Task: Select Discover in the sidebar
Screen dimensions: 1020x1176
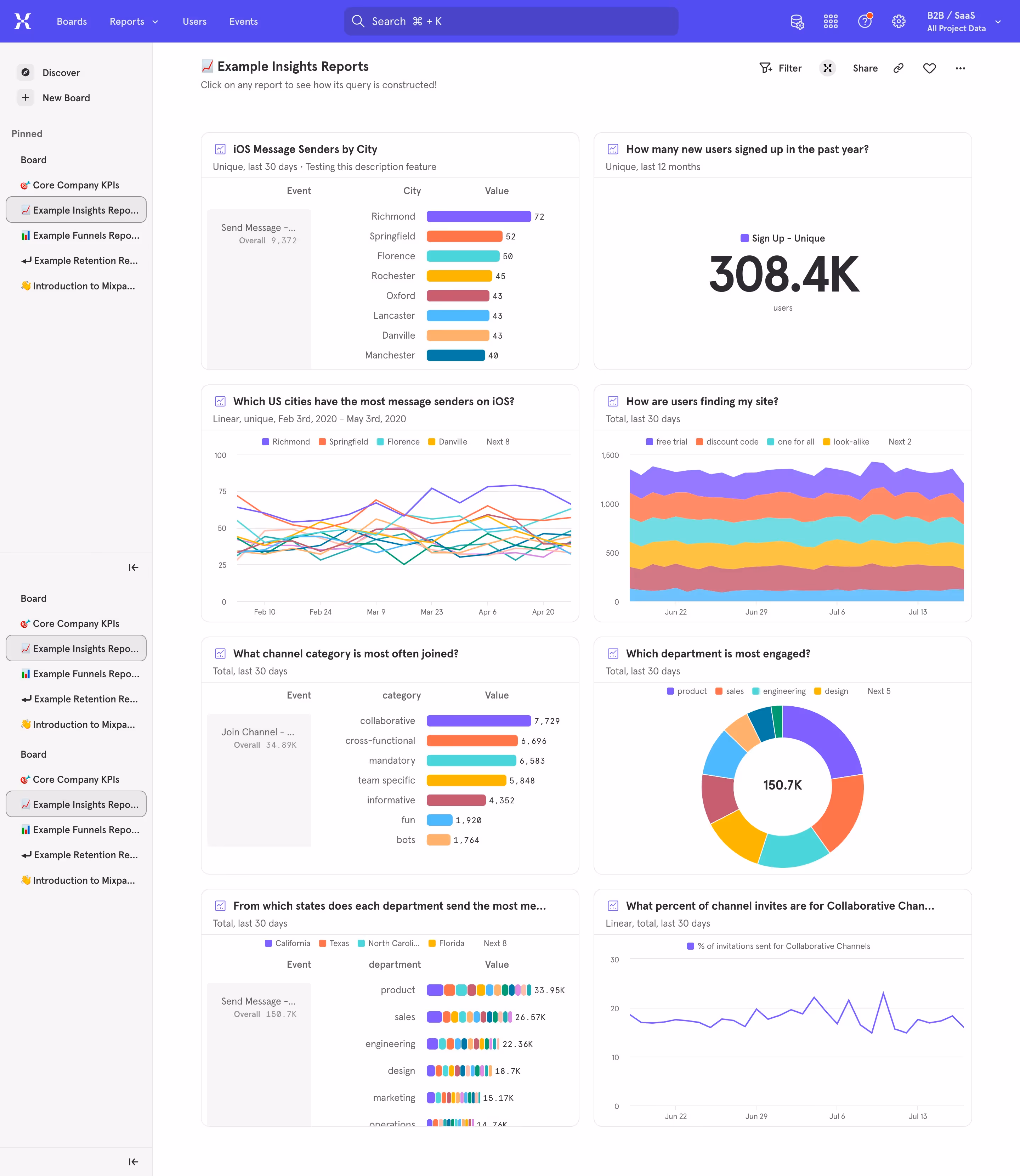Action: click(61, 72)
